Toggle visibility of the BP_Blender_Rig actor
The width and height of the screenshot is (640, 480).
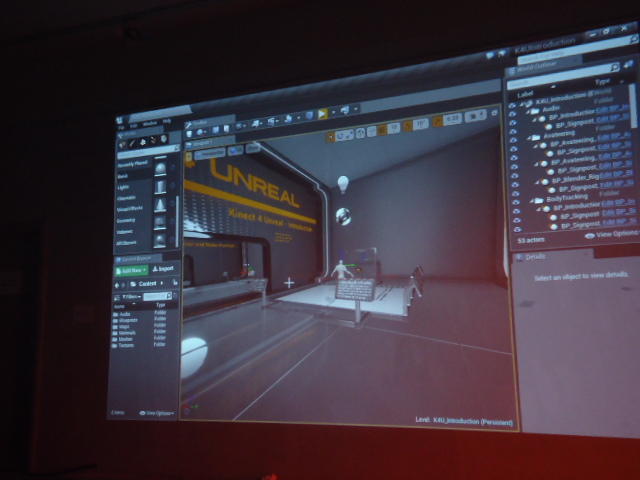(x=515, y=184)
